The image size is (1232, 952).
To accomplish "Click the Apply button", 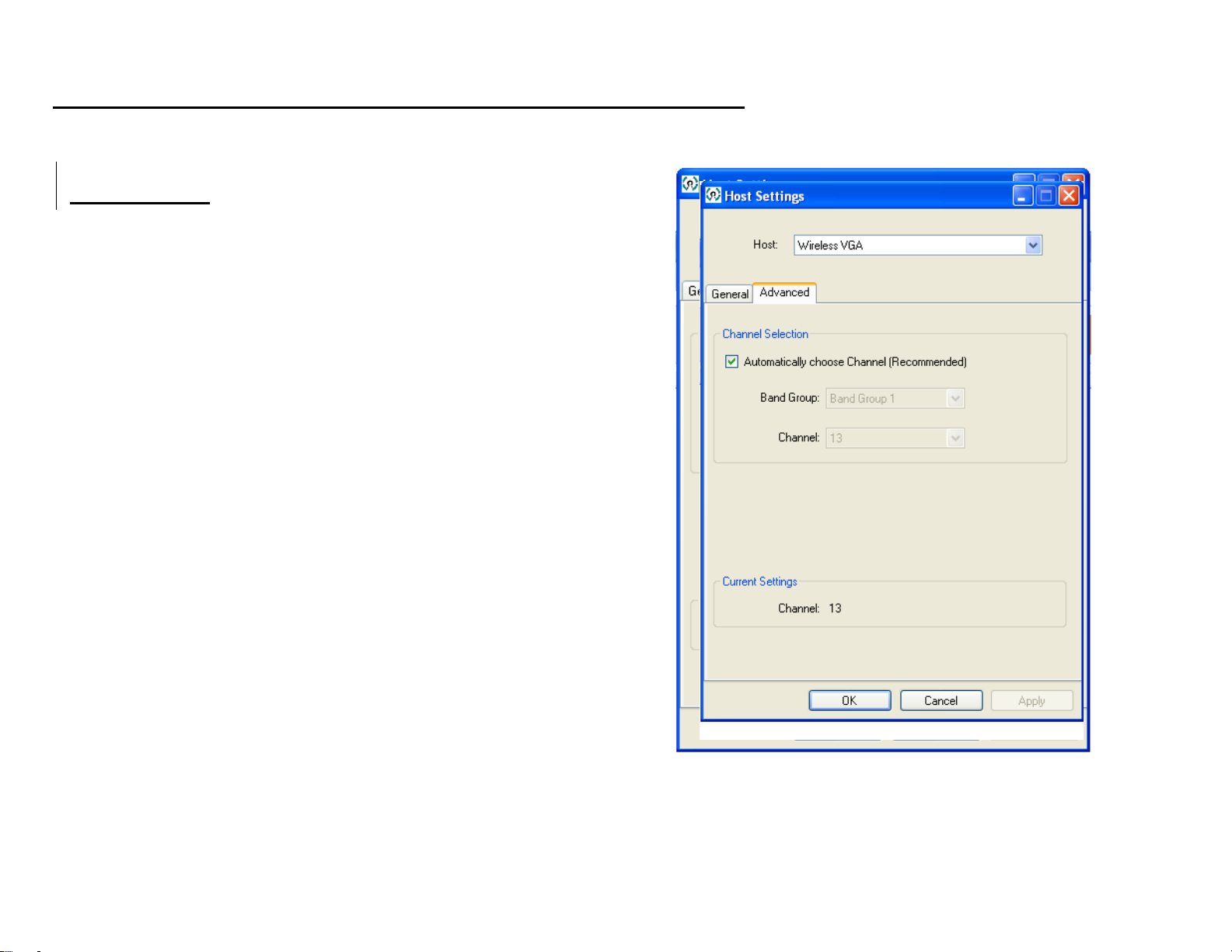I will 1031,700.
